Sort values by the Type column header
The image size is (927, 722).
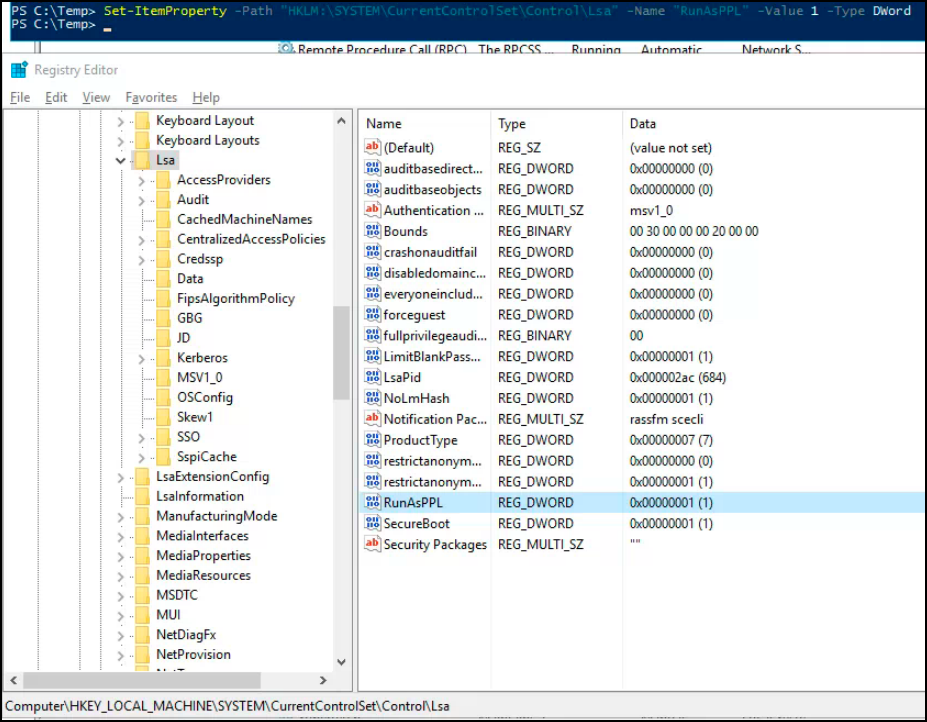[510, 123]
